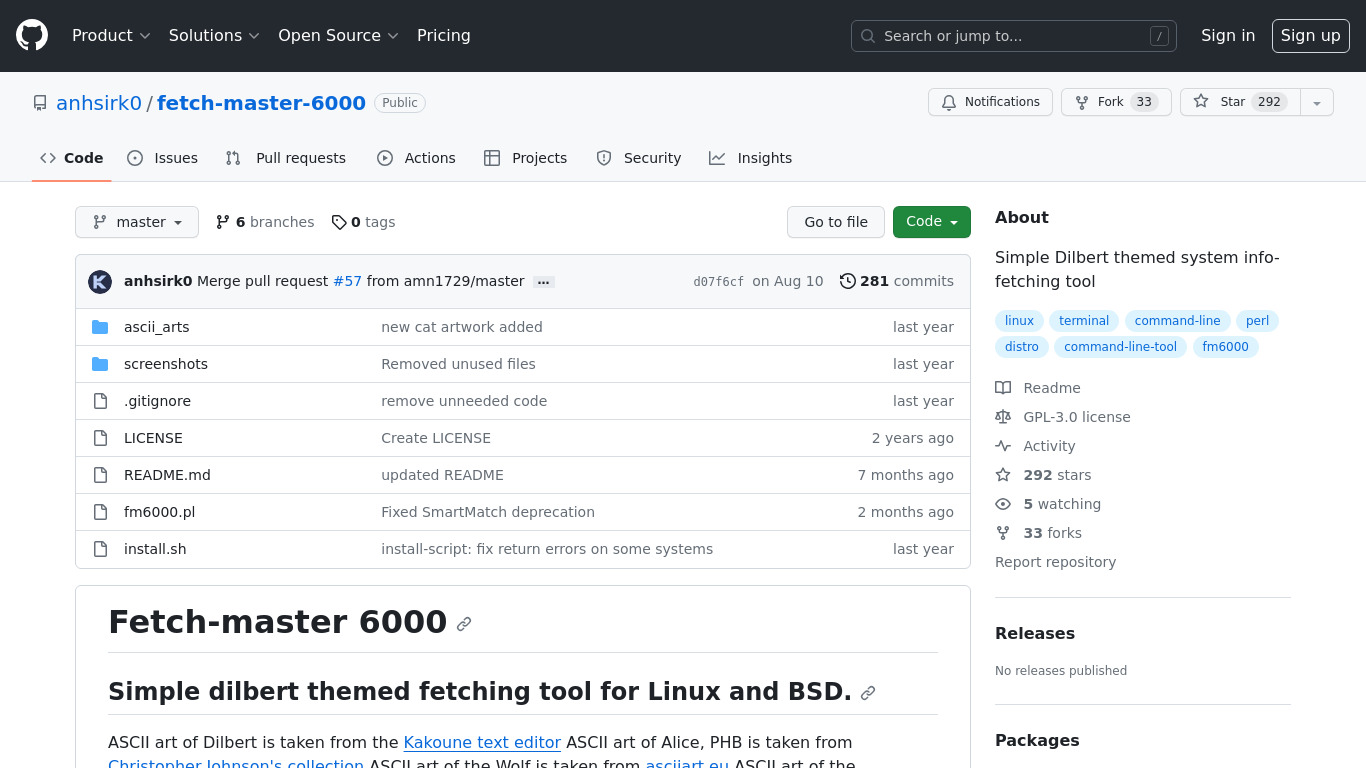Select the command-line-tool topic tag
The image size is (1366, 768).
point(1121,347)
